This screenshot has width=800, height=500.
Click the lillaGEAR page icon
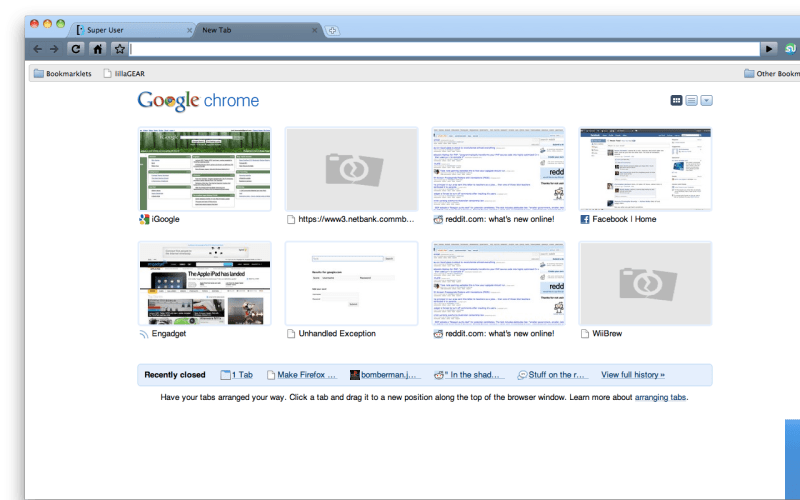107,73
